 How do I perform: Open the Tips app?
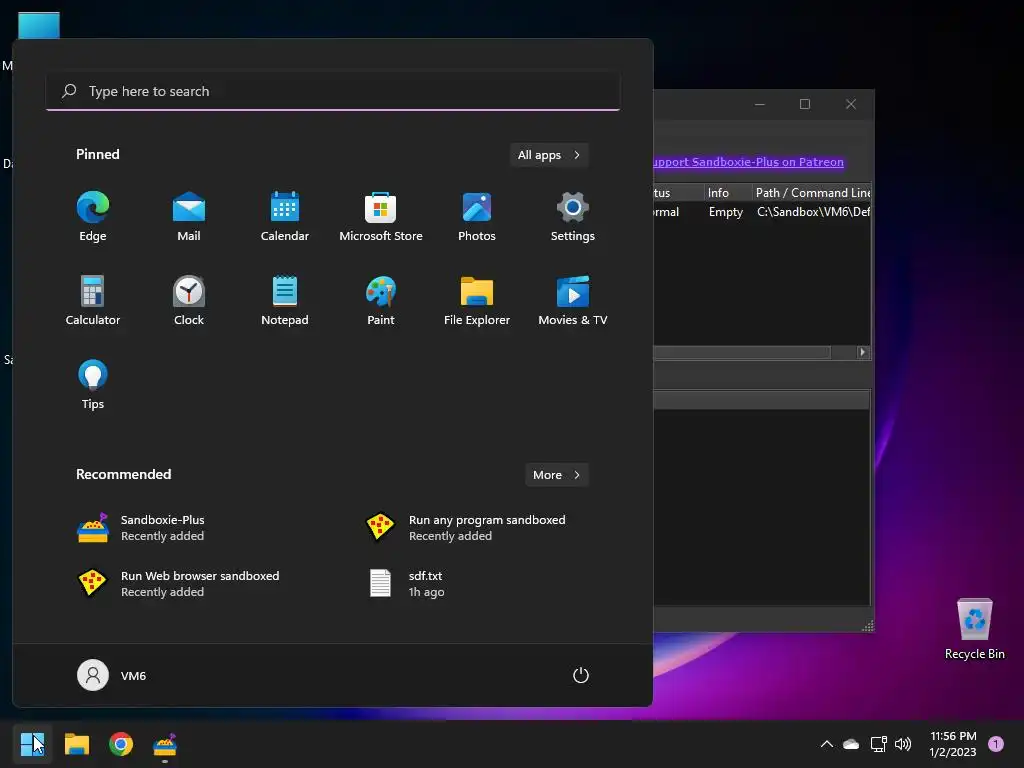pyautogui.click(x=93, y=385)
